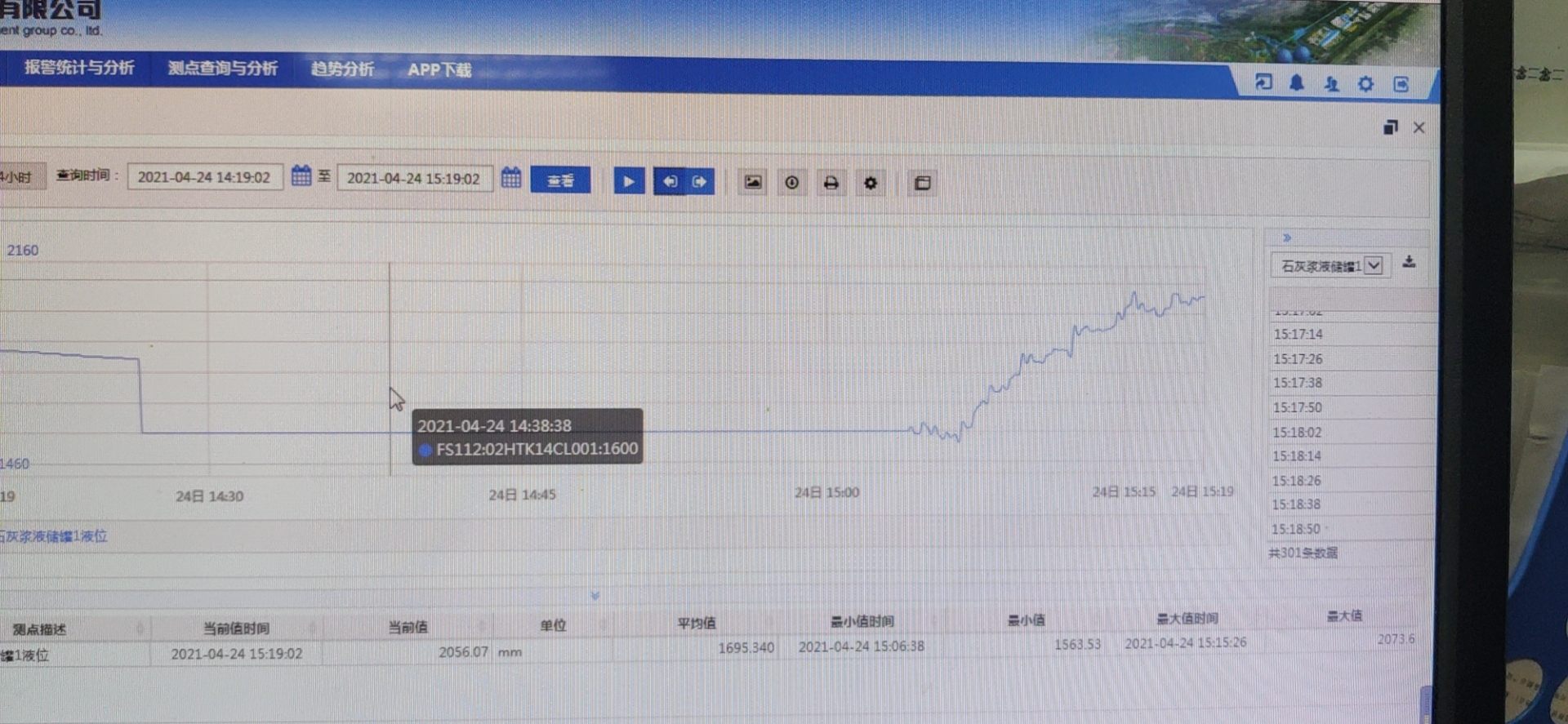
Task: Open the end time calendar picker
Action: (x=511, y=177)
